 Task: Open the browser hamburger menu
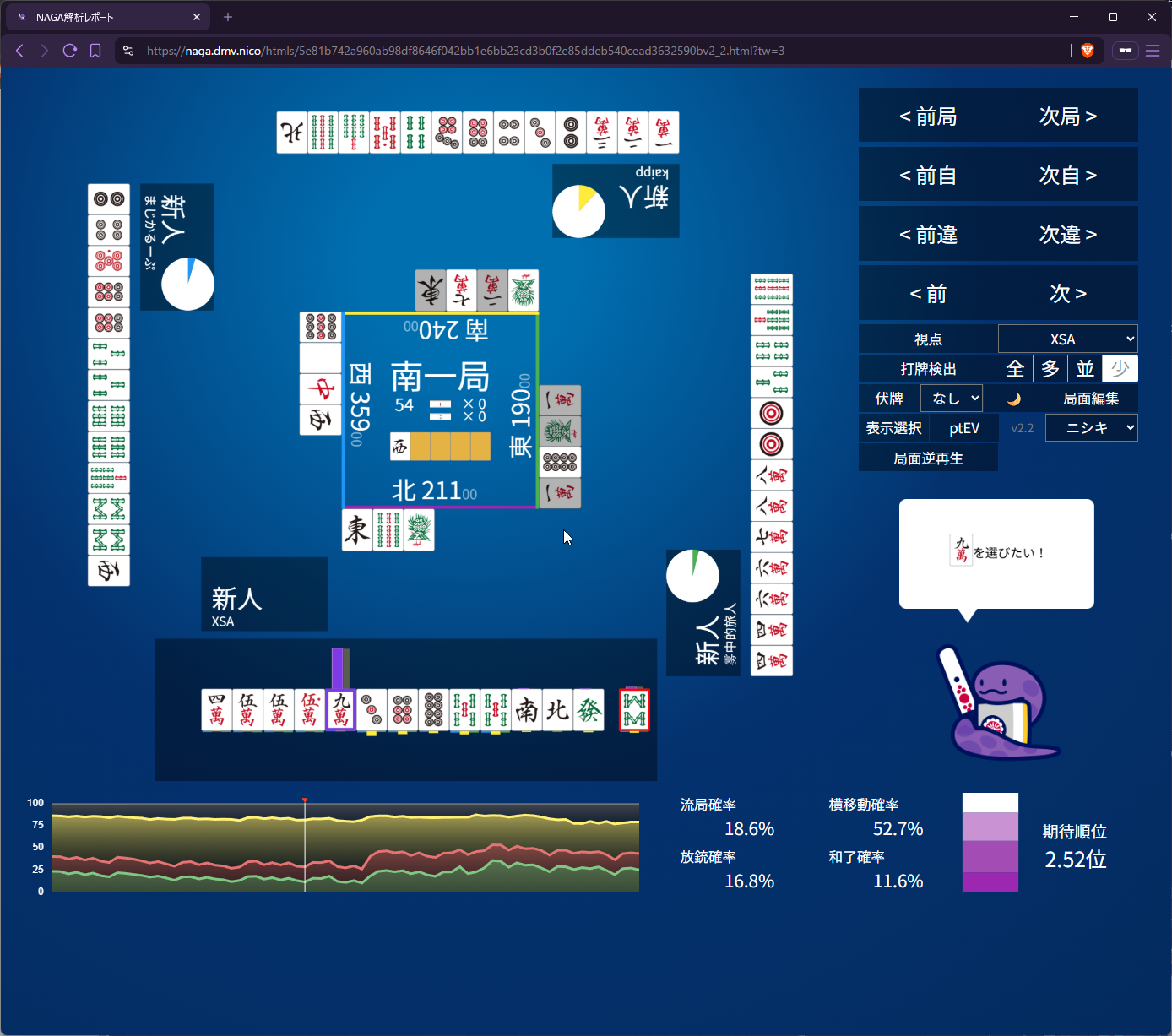(x=1153, y=51)
